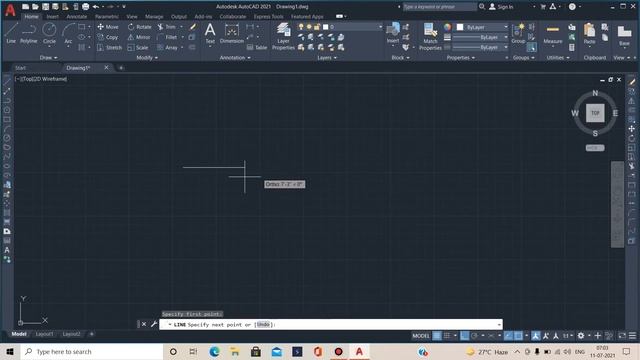Click the TOP face of the ViewCube
Viewport: 640px width, 360px height.
[595, 113]
